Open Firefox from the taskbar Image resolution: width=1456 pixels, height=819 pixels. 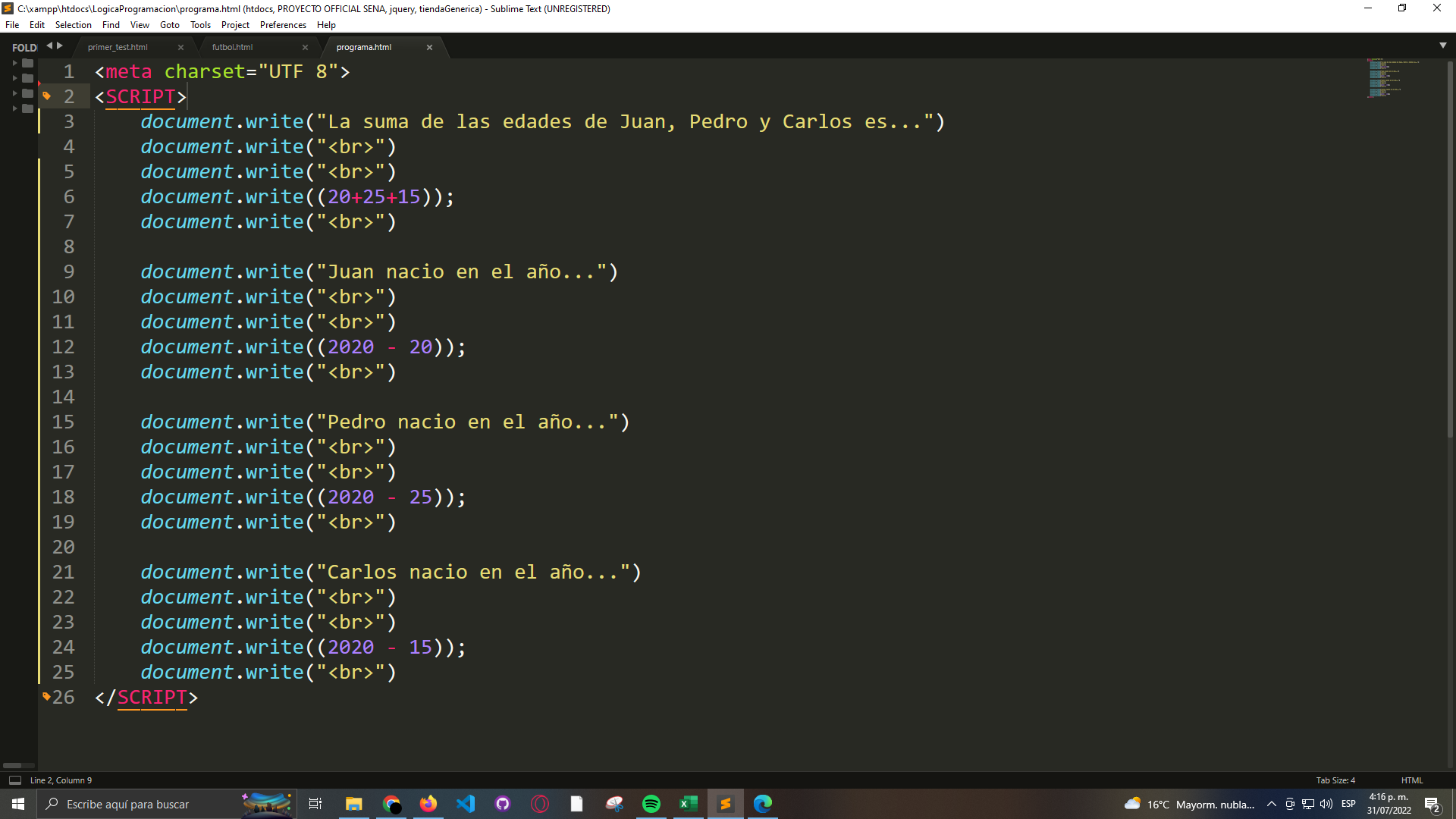coord(428,804)
